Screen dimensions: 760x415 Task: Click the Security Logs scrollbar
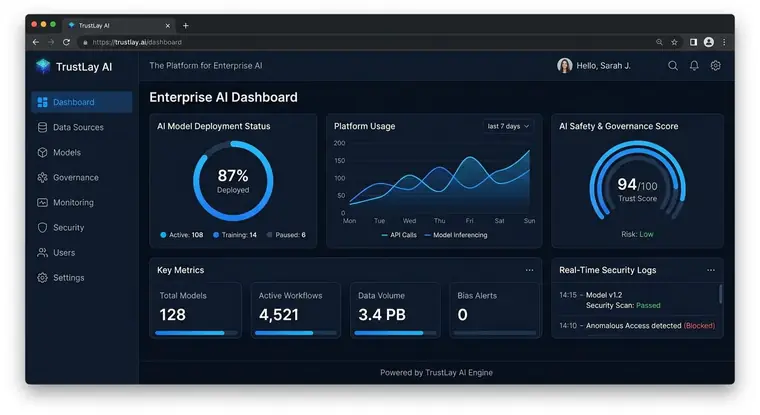click(720, 294)
